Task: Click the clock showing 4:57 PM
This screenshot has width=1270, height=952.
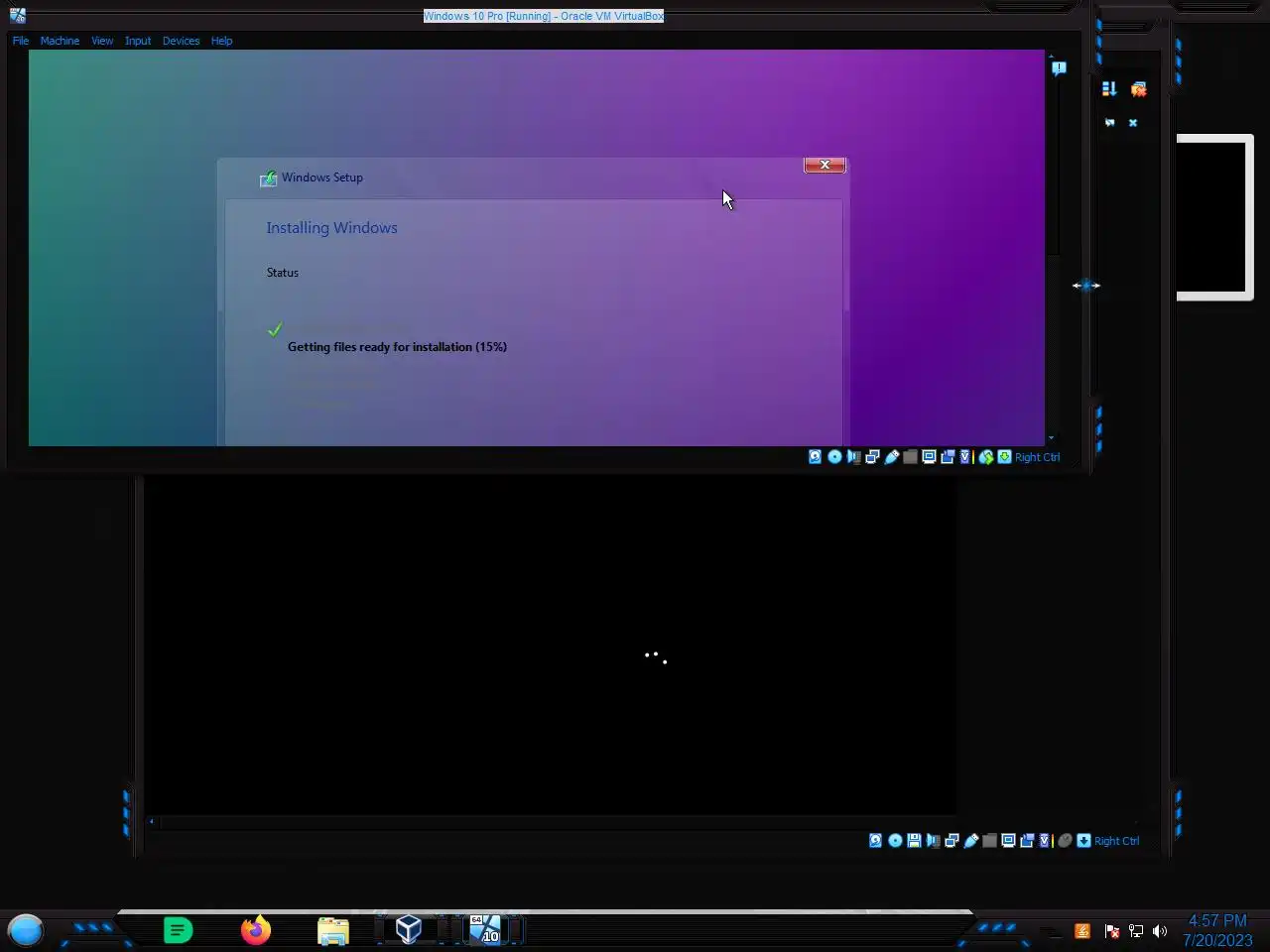Action: coord(1217,921)
